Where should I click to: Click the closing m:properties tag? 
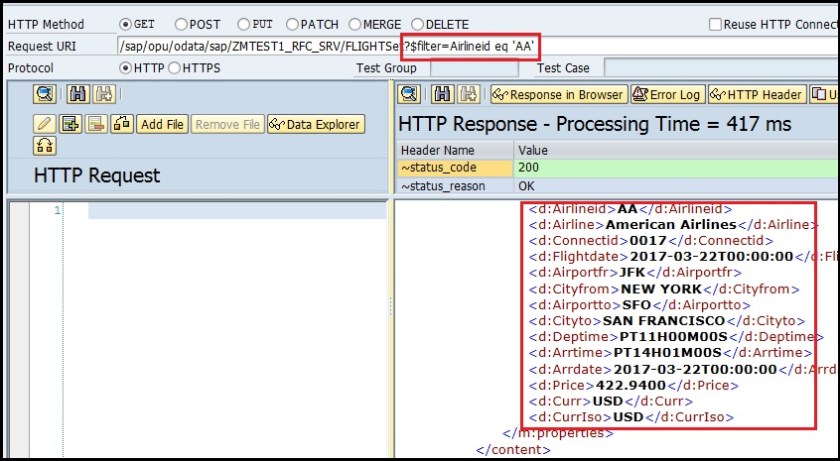point(558,433)
